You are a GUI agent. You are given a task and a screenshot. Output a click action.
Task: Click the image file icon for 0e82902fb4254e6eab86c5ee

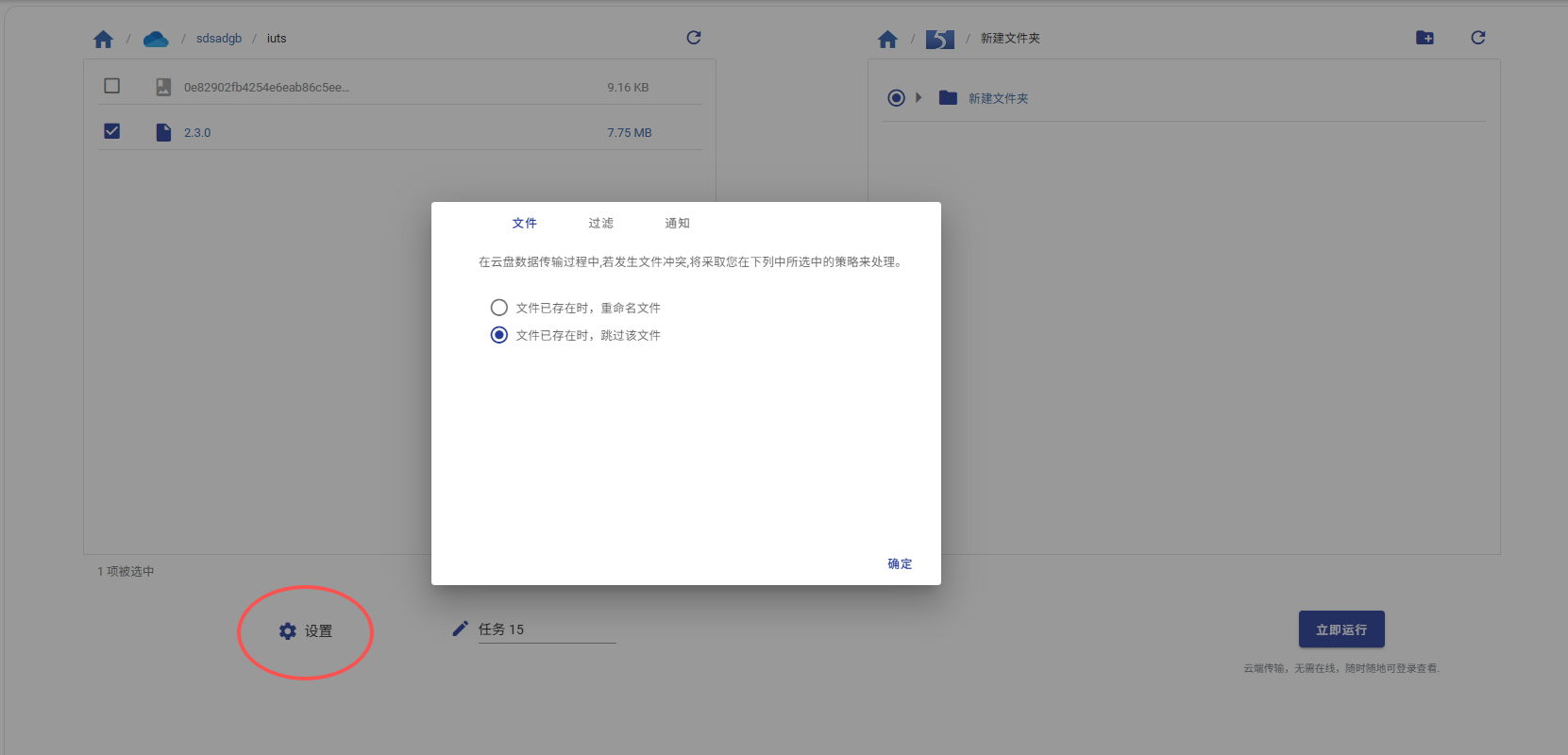[163, 87]
